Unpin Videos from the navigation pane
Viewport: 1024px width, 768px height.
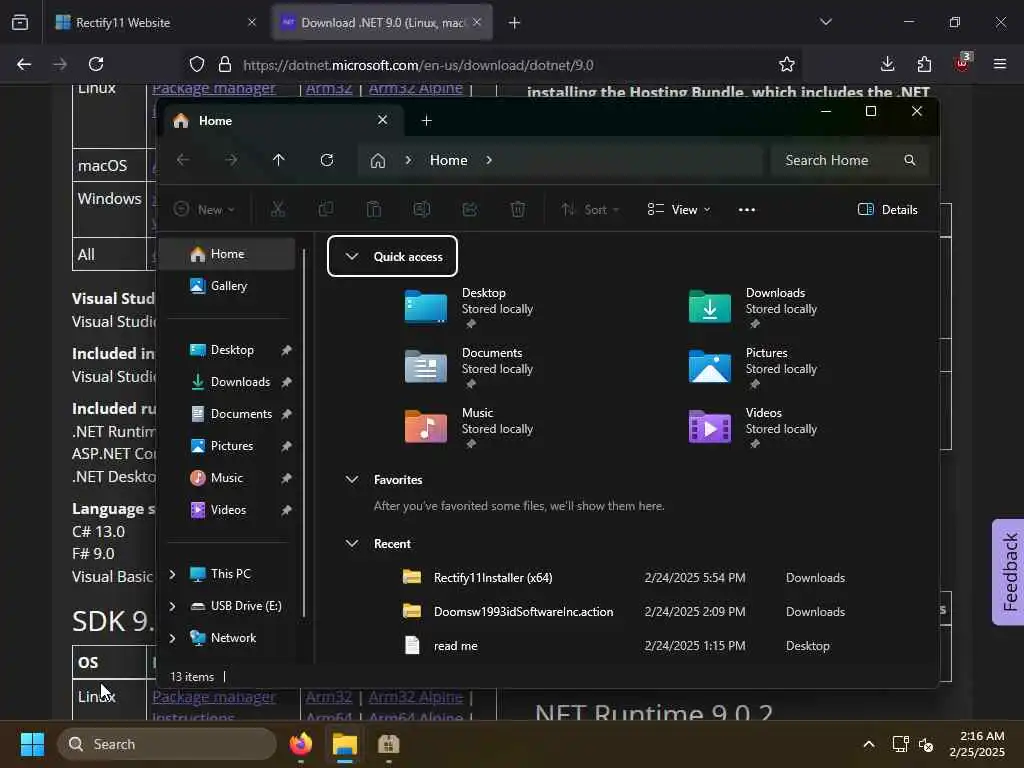[286, 510]
